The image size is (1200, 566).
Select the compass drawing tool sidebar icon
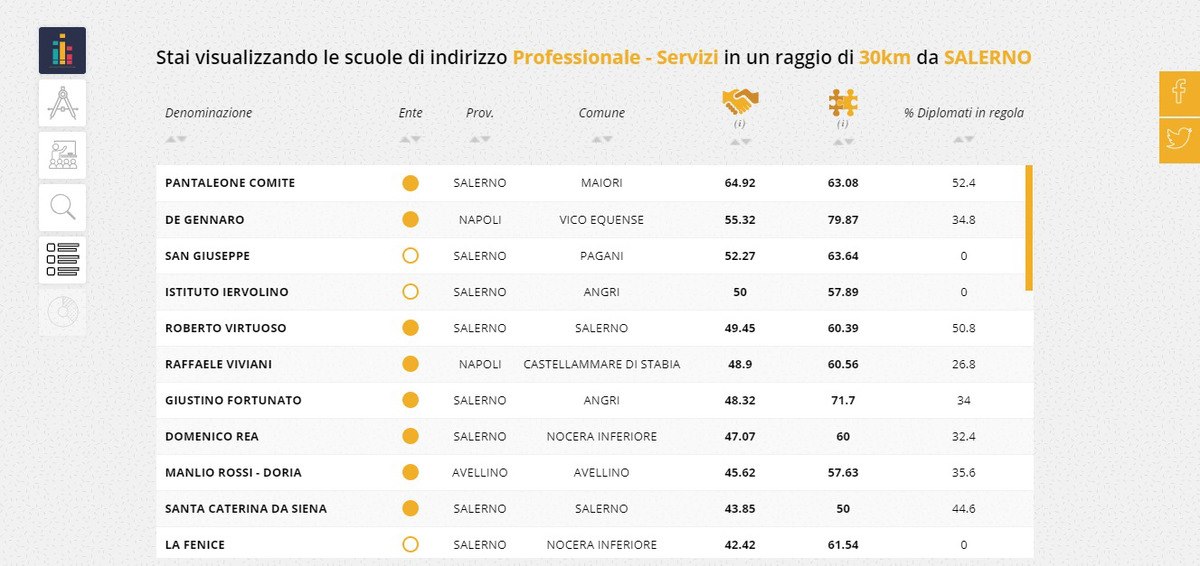pyautogui.click(x=62, y=103)
